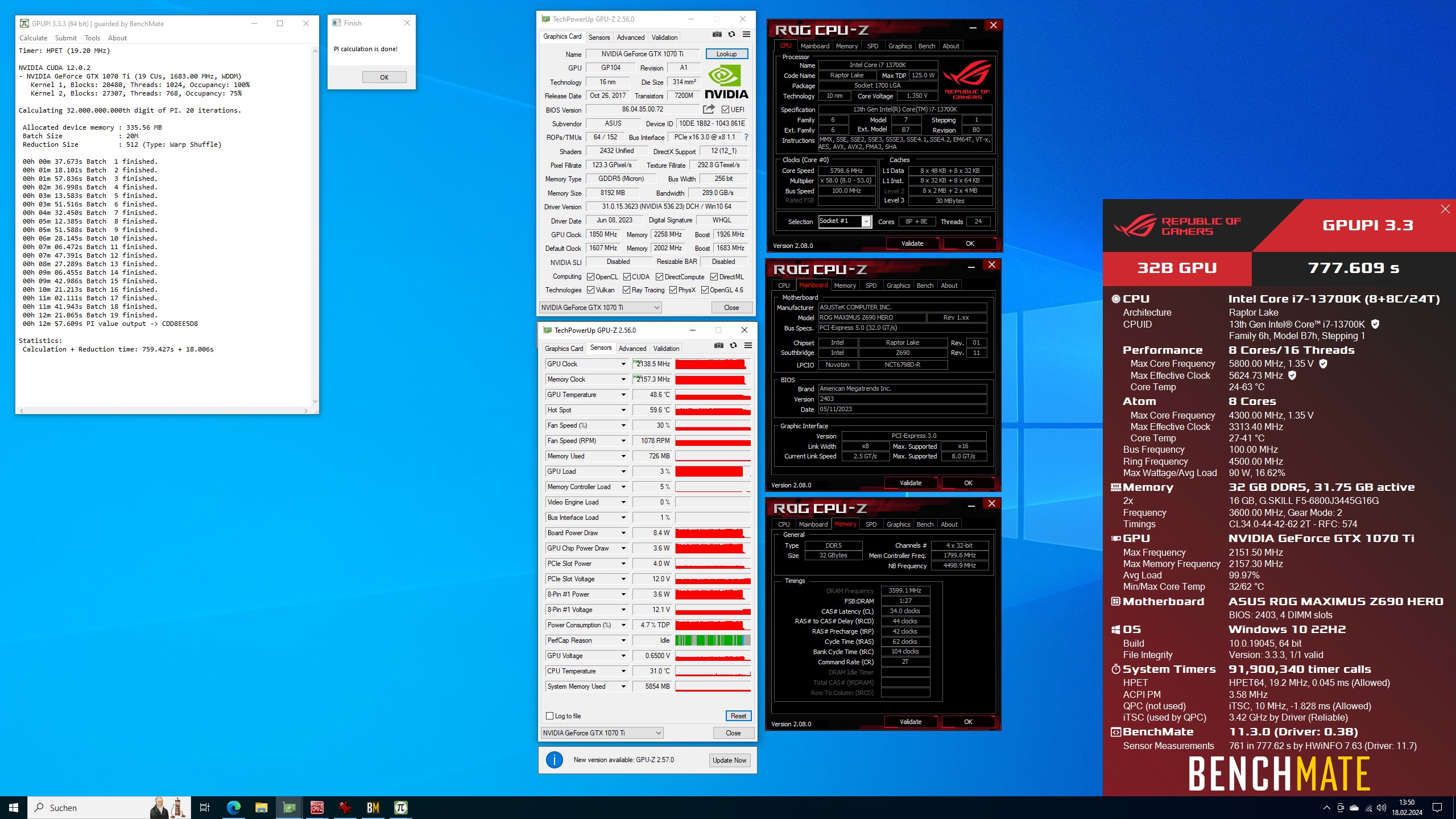Click GPU-Z taskbar icon
Image resolution: width=1456 pixels, height=819 pixels.
(x=289, y=808)
